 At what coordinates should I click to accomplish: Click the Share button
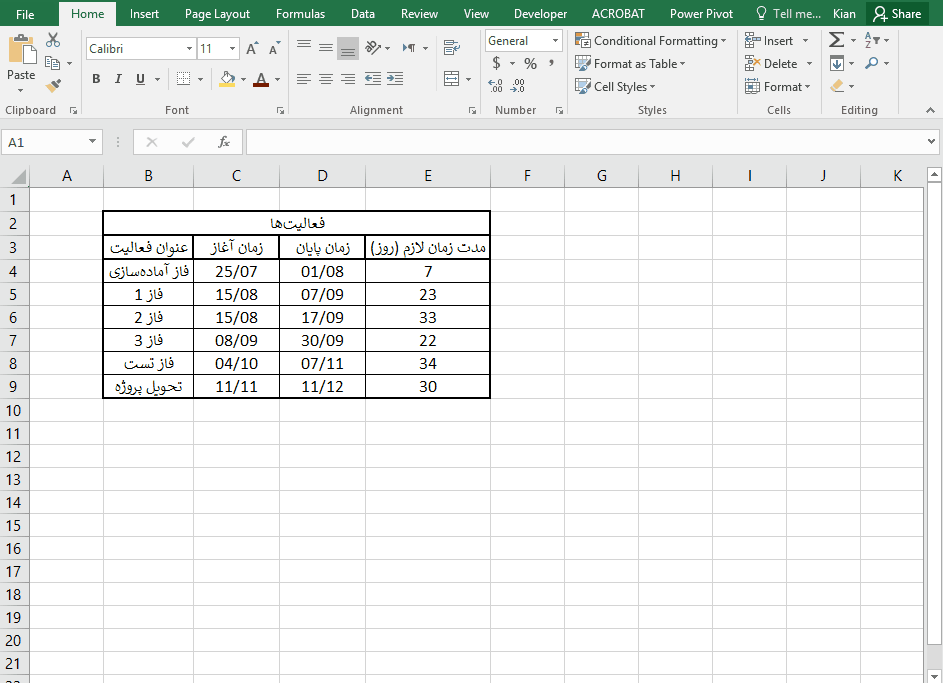pos(896,14)
